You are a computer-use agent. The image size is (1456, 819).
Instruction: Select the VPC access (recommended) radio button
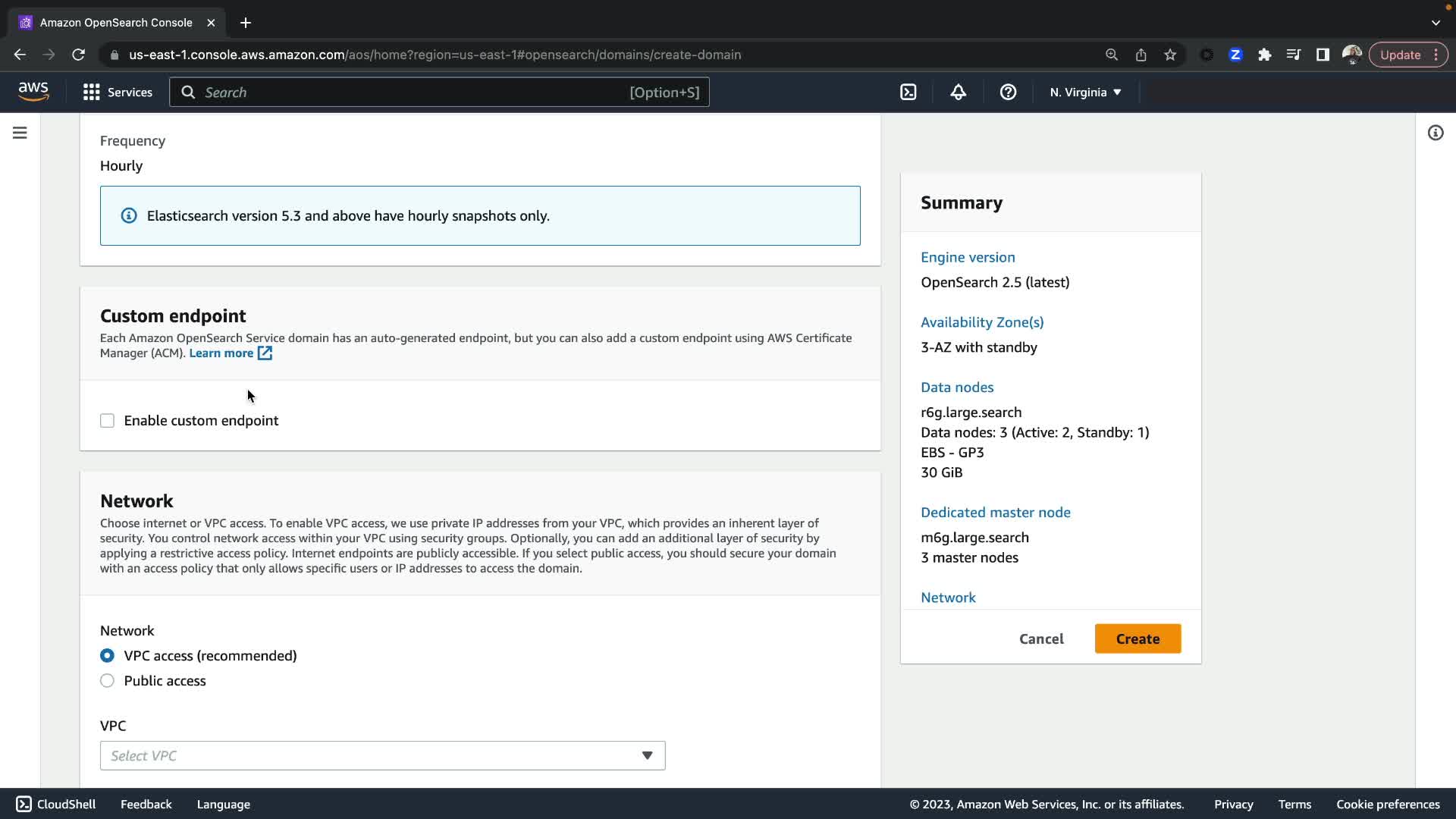(x=107, y=656)
